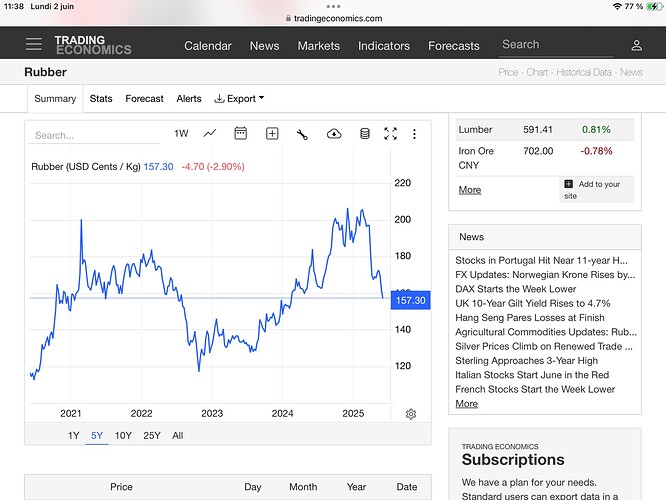Open the hamburger navigation menu
666x500 pixels.
click(34, 45)
